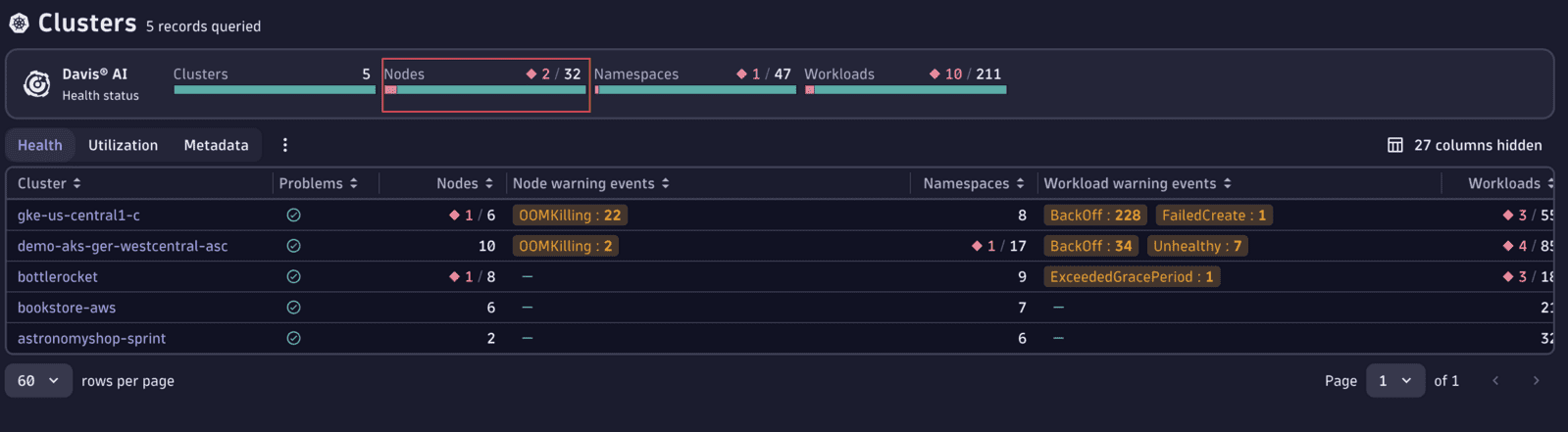Image resolution: width=1568 pixels, height=432 pixels.
Task: Click ExceededGracePeriod : 1 event badge
Action: pyautogui.click(x=1132, y=276)
